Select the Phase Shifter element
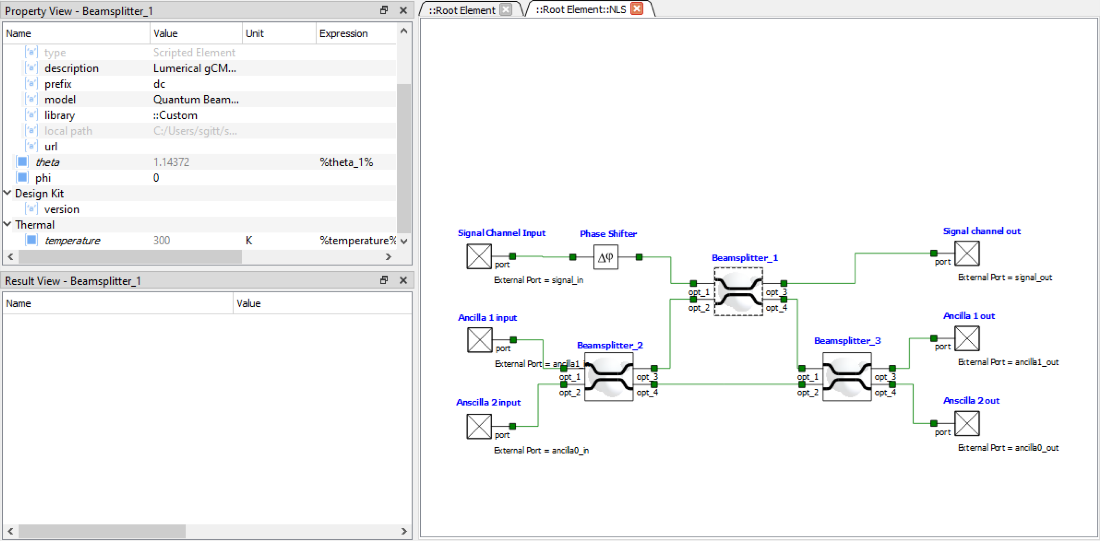This screenshot has height=541, width=1100. 605,258
